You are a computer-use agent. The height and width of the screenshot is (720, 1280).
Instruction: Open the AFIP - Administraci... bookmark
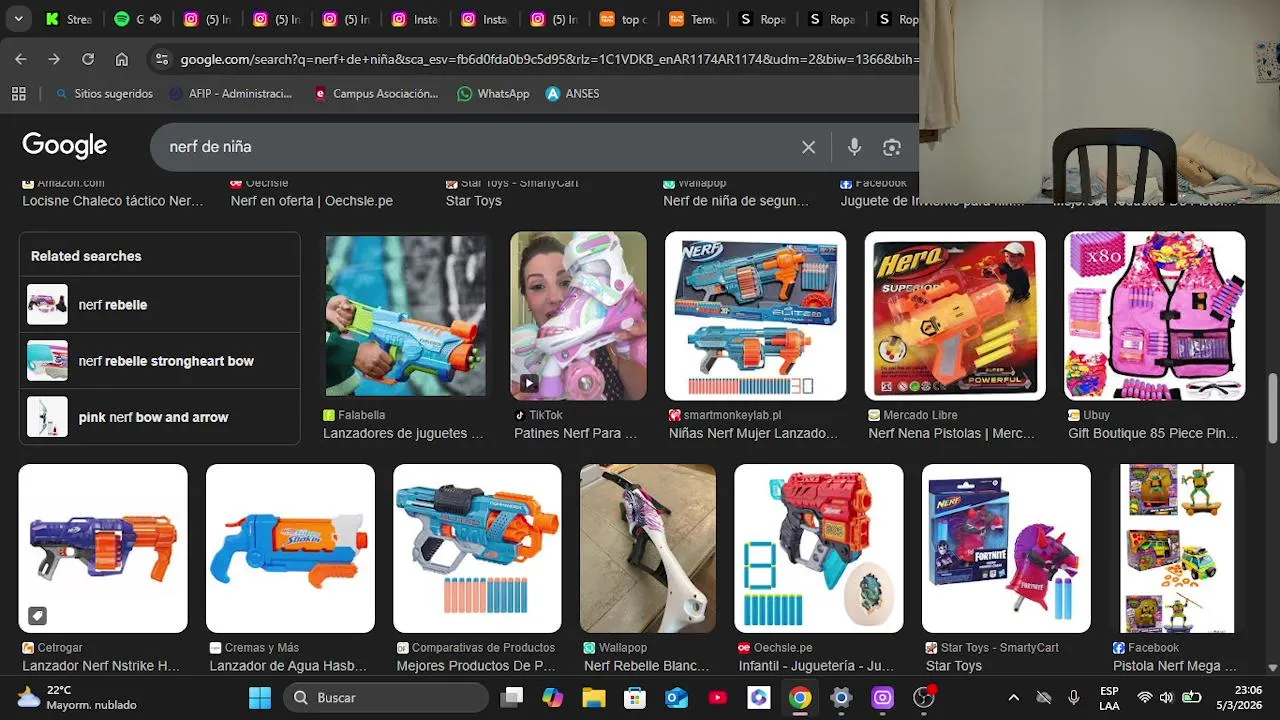(x=231, y=93)
